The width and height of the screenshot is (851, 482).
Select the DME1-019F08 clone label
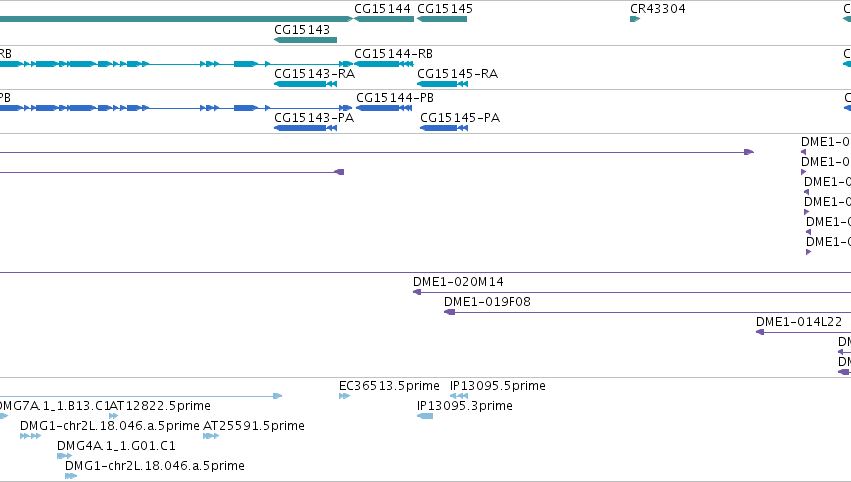tap(487, 302)
